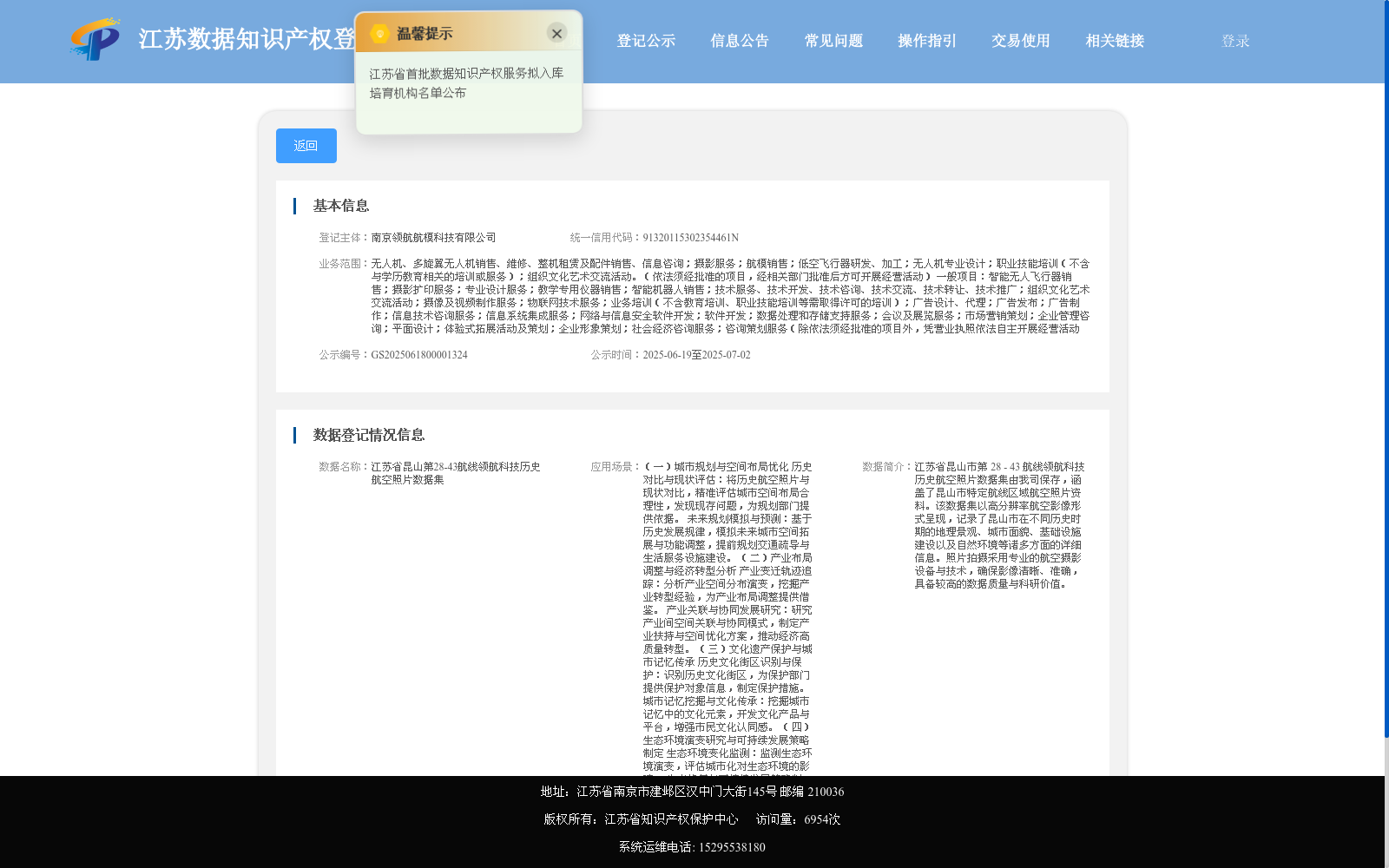Click the 数据登记情况信息 section heading
1389x868 pixels.
[369, 435]
